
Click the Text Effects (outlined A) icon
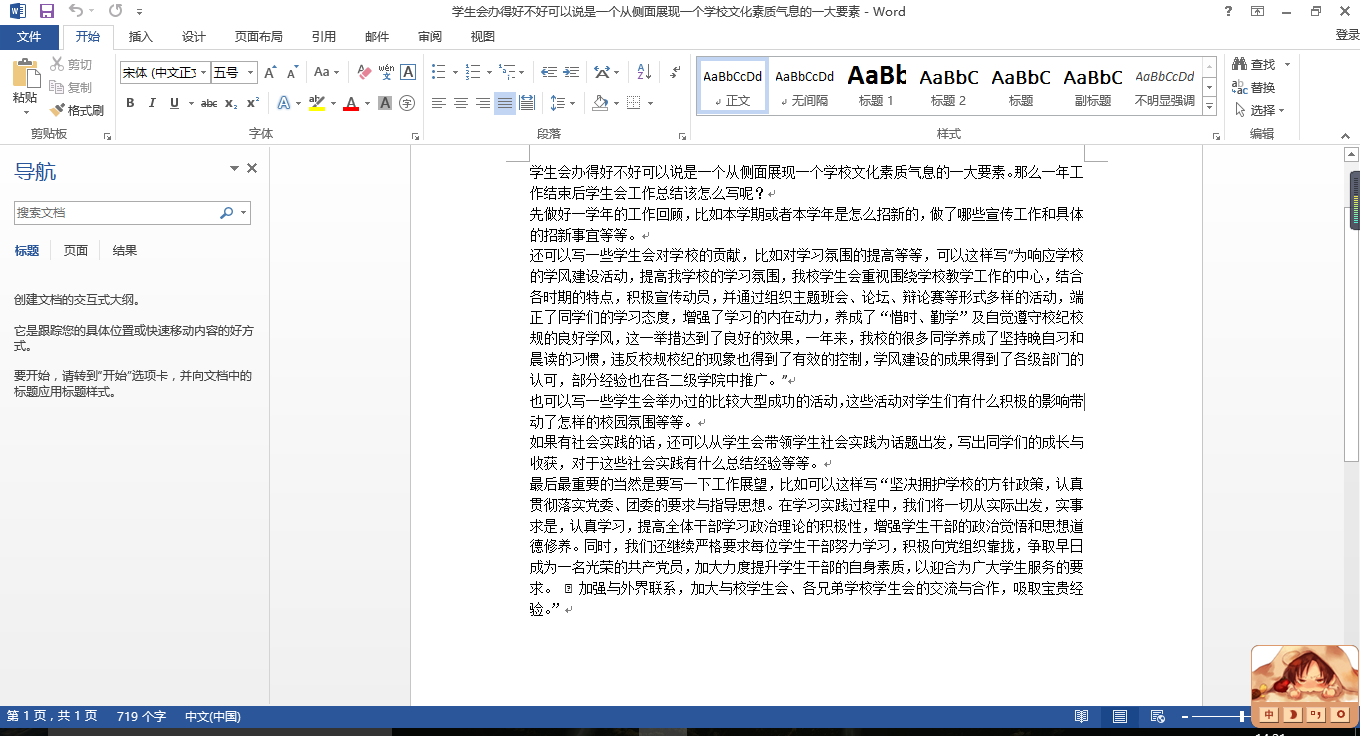tap(283, 103)
